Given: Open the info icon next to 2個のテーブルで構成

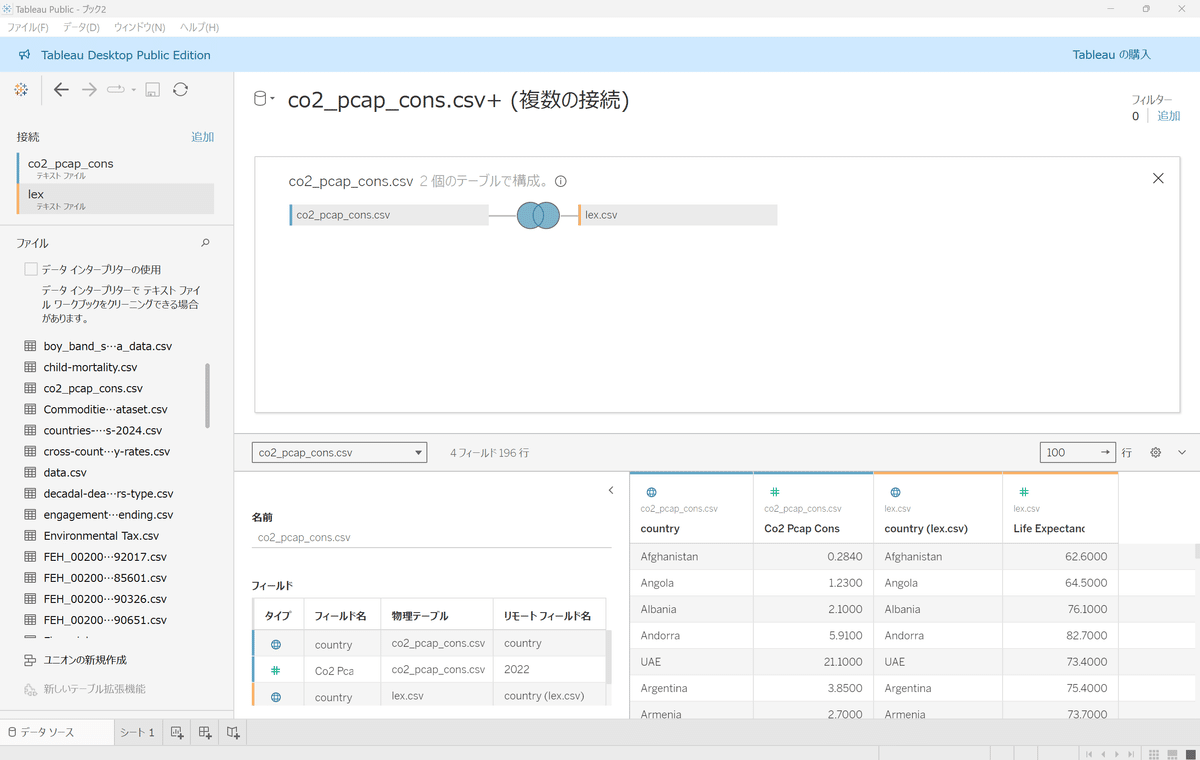Looking at the screenshot, I should pyautogui.click(x=561, y=182).
